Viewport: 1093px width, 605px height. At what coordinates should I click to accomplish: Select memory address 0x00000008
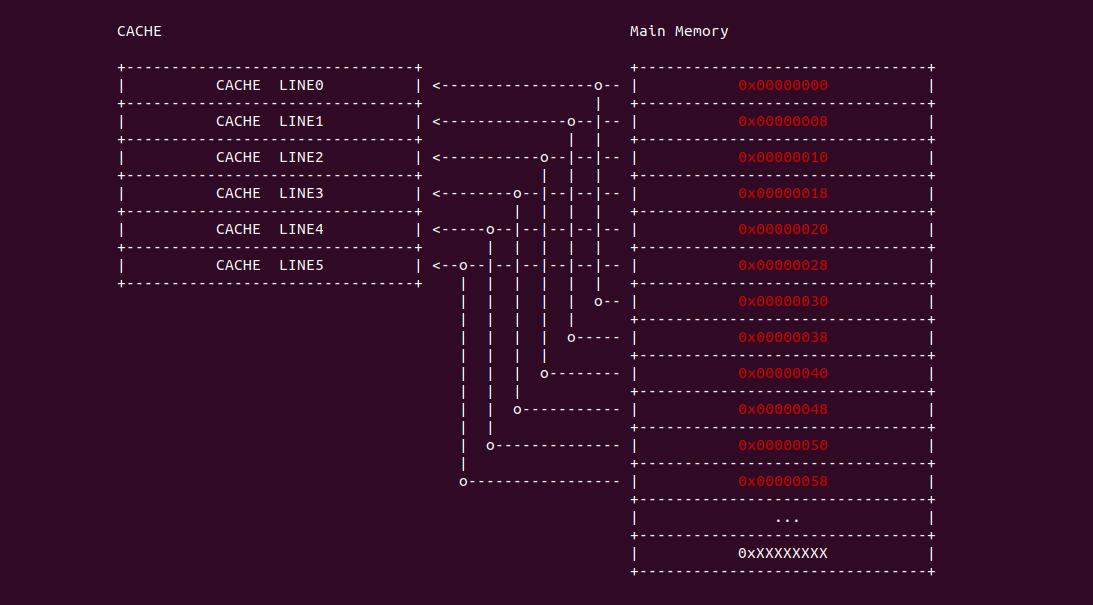click(783, 122)
